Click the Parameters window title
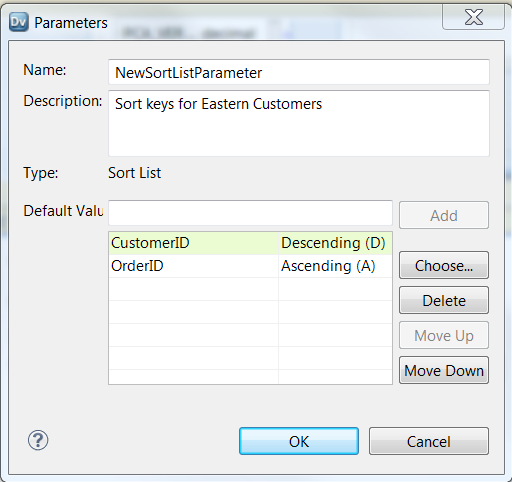512x482 pixels. coord(71,23)
